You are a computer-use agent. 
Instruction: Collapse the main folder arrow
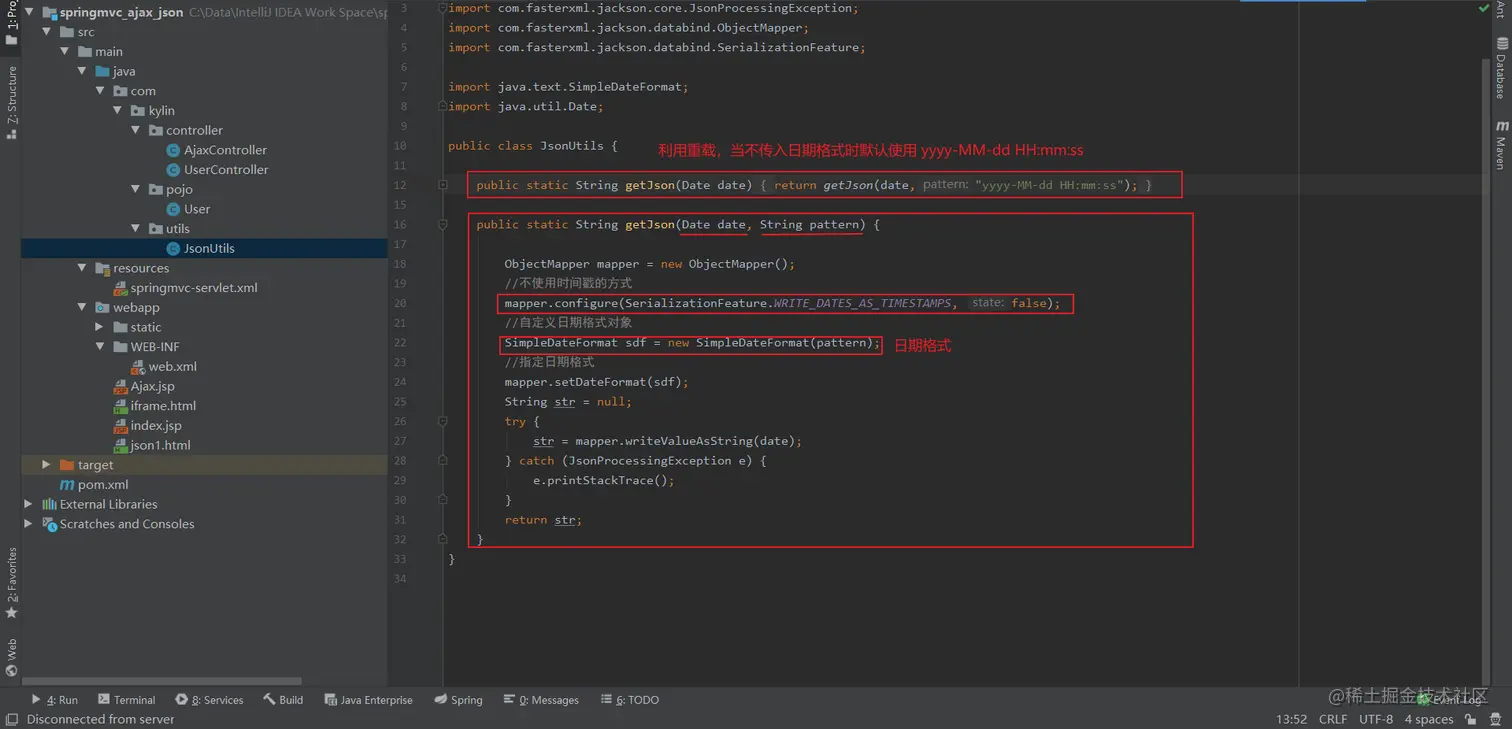tap(65, 51)
